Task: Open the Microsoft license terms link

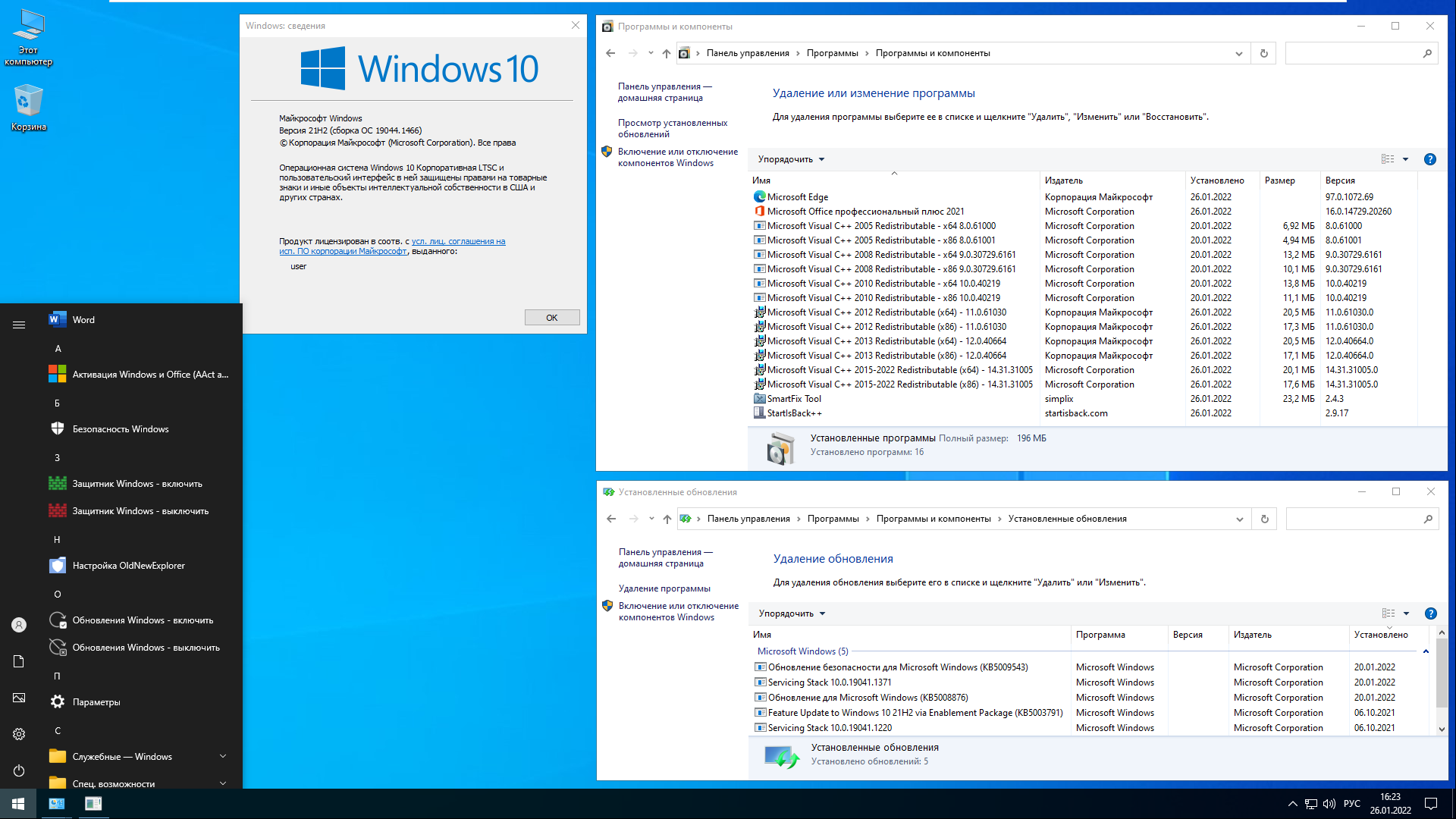Action: (458, 242)
